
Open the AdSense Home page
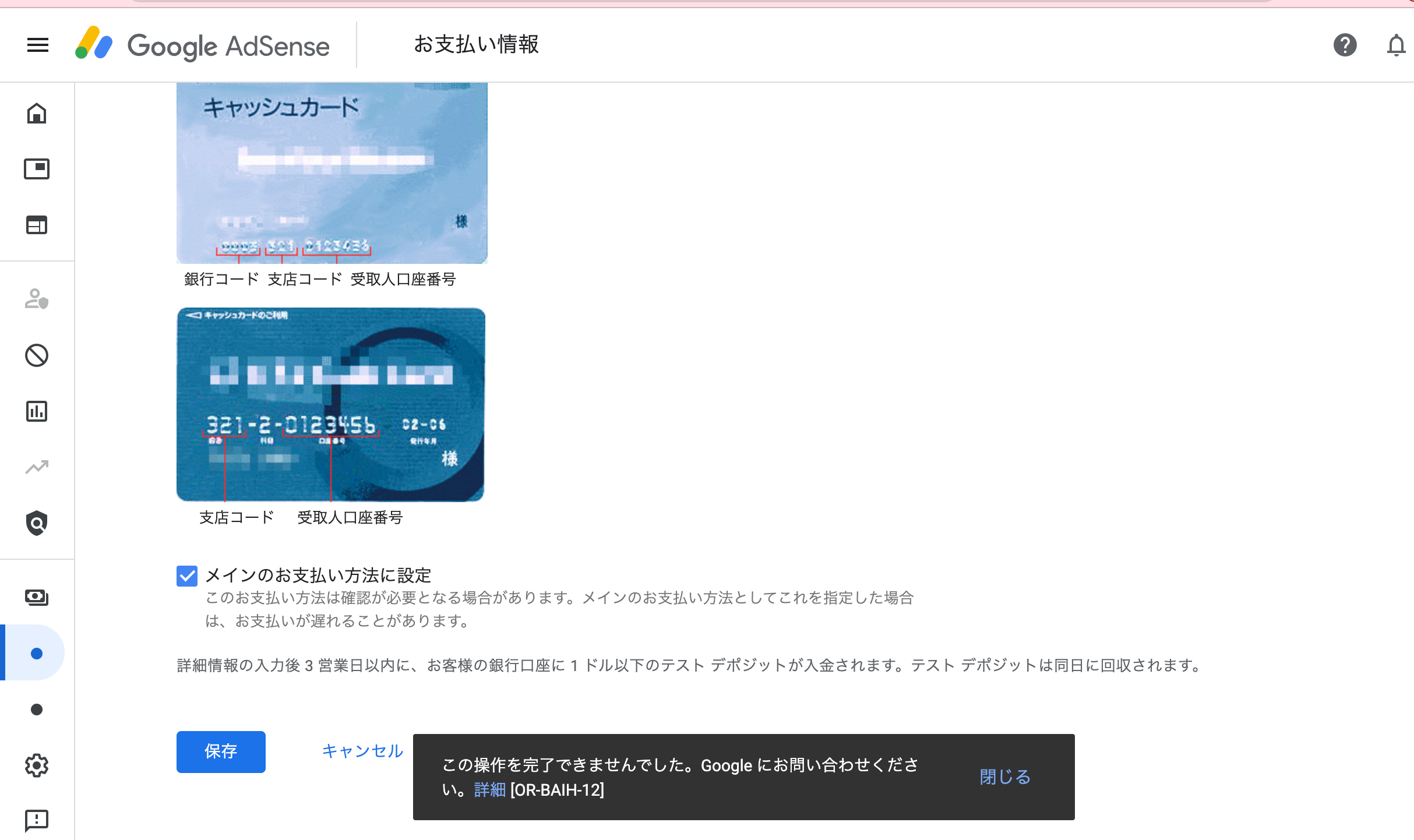coord(37,114)
